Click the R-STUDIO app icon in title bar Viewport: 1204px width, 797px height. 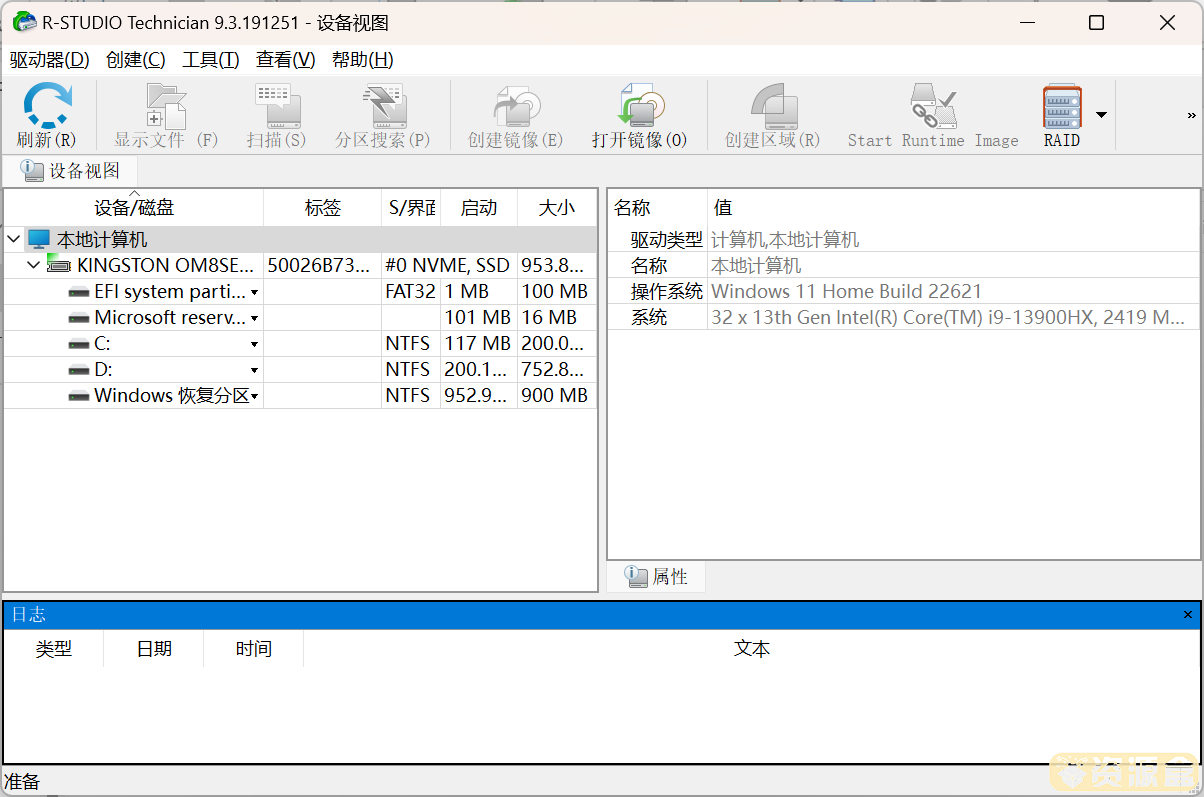pyautogui.click(x=24, y=22)
